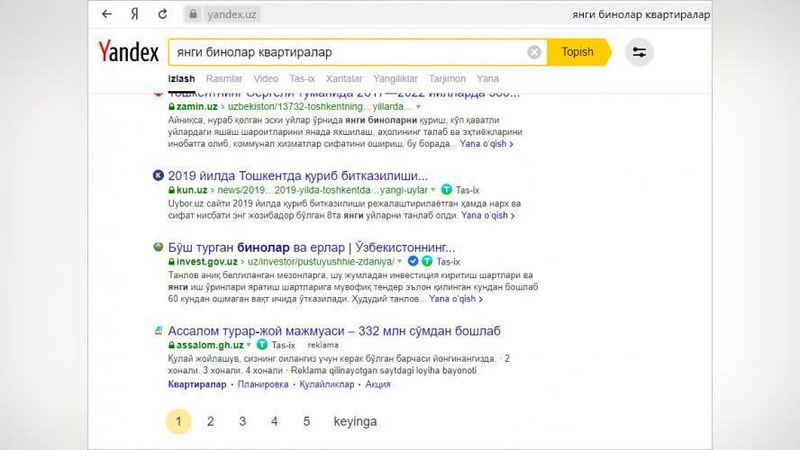Open zamin.uz path uzbekiston/13732 link
Image resolution: width=800 pixels, height=450 pixels.
[320, 107]
